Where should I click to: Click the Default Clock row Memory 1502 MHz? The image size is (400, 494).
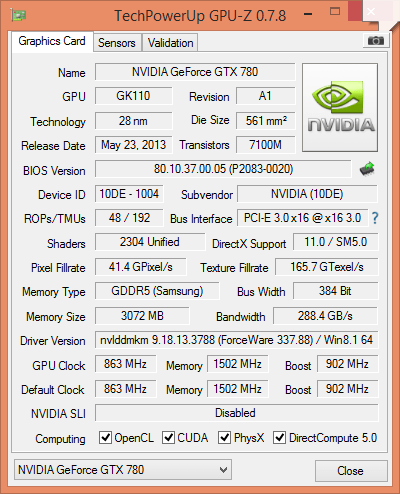coord(238,389)
